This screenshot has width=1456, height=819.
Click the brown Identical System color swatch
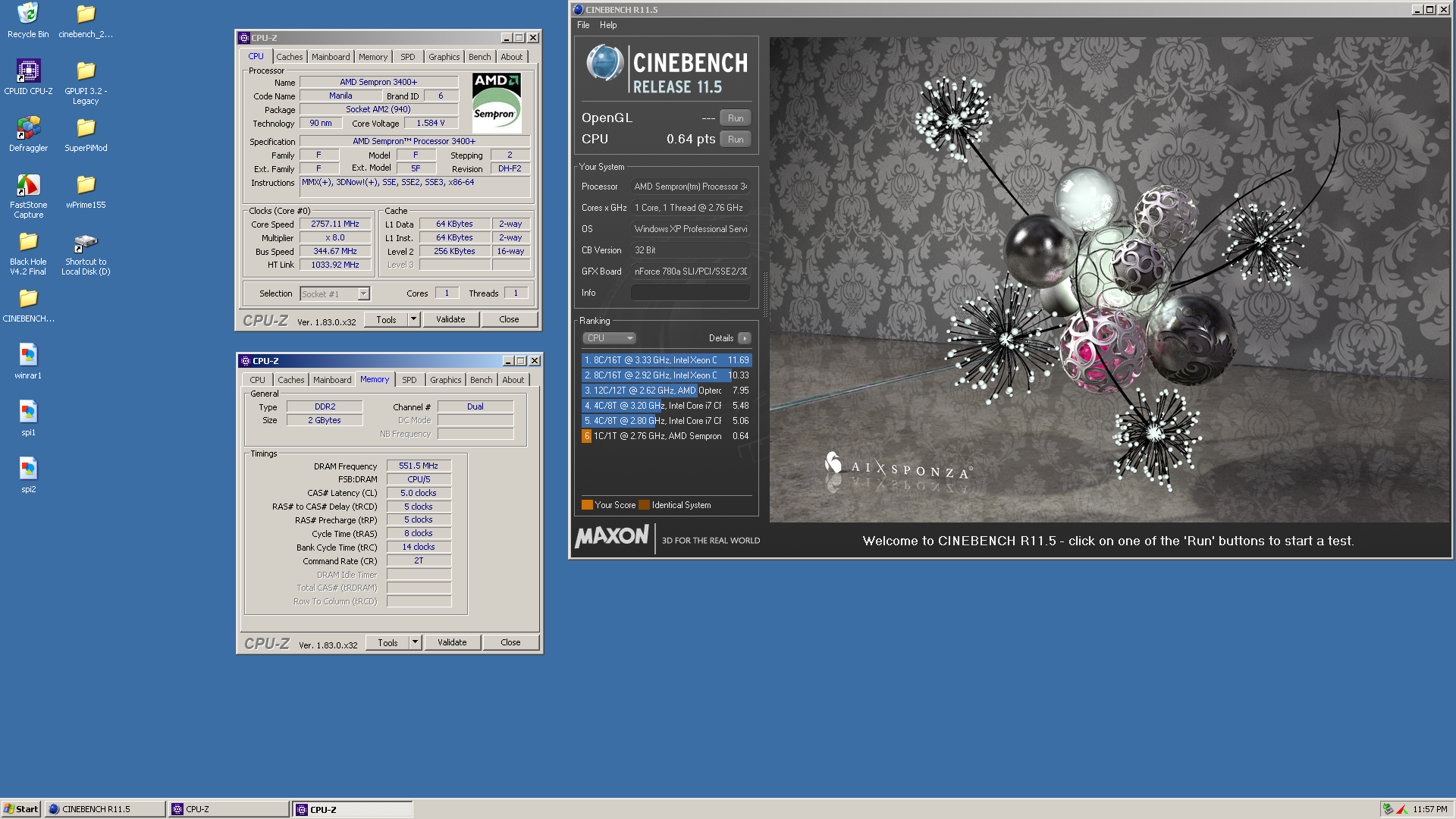644,505
